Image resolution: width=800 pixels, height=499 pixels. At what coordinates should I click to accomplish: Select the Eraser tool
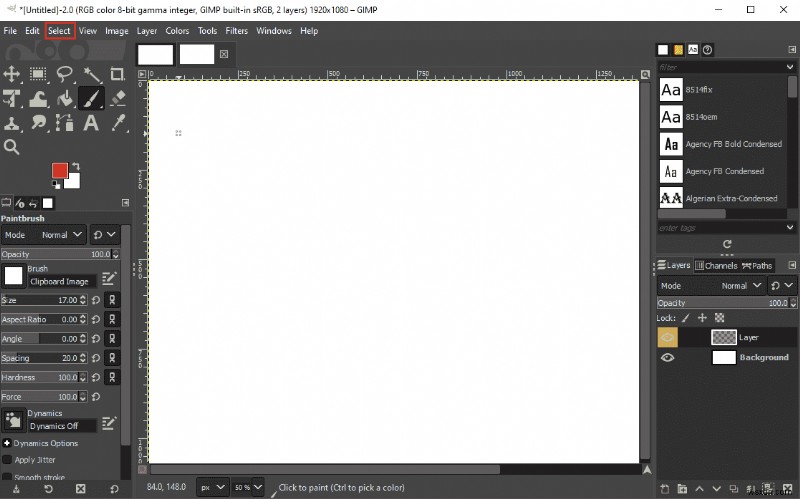[x=118, y=98]
